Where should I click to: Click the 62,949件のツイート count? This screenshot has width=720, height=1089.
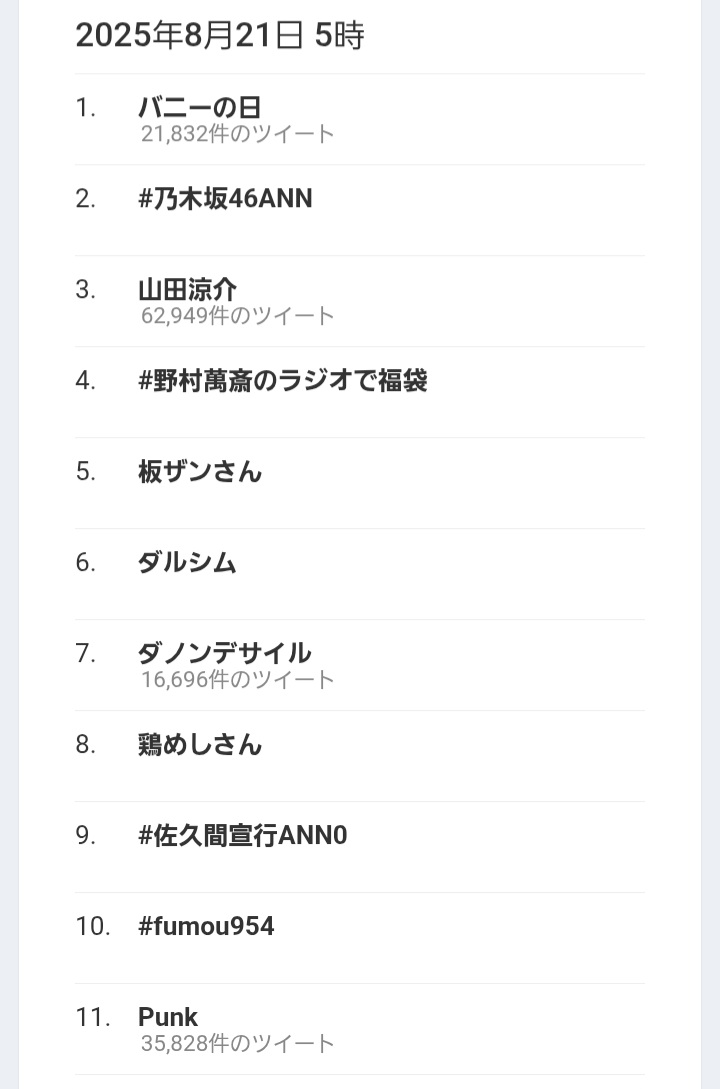(237, 315)
